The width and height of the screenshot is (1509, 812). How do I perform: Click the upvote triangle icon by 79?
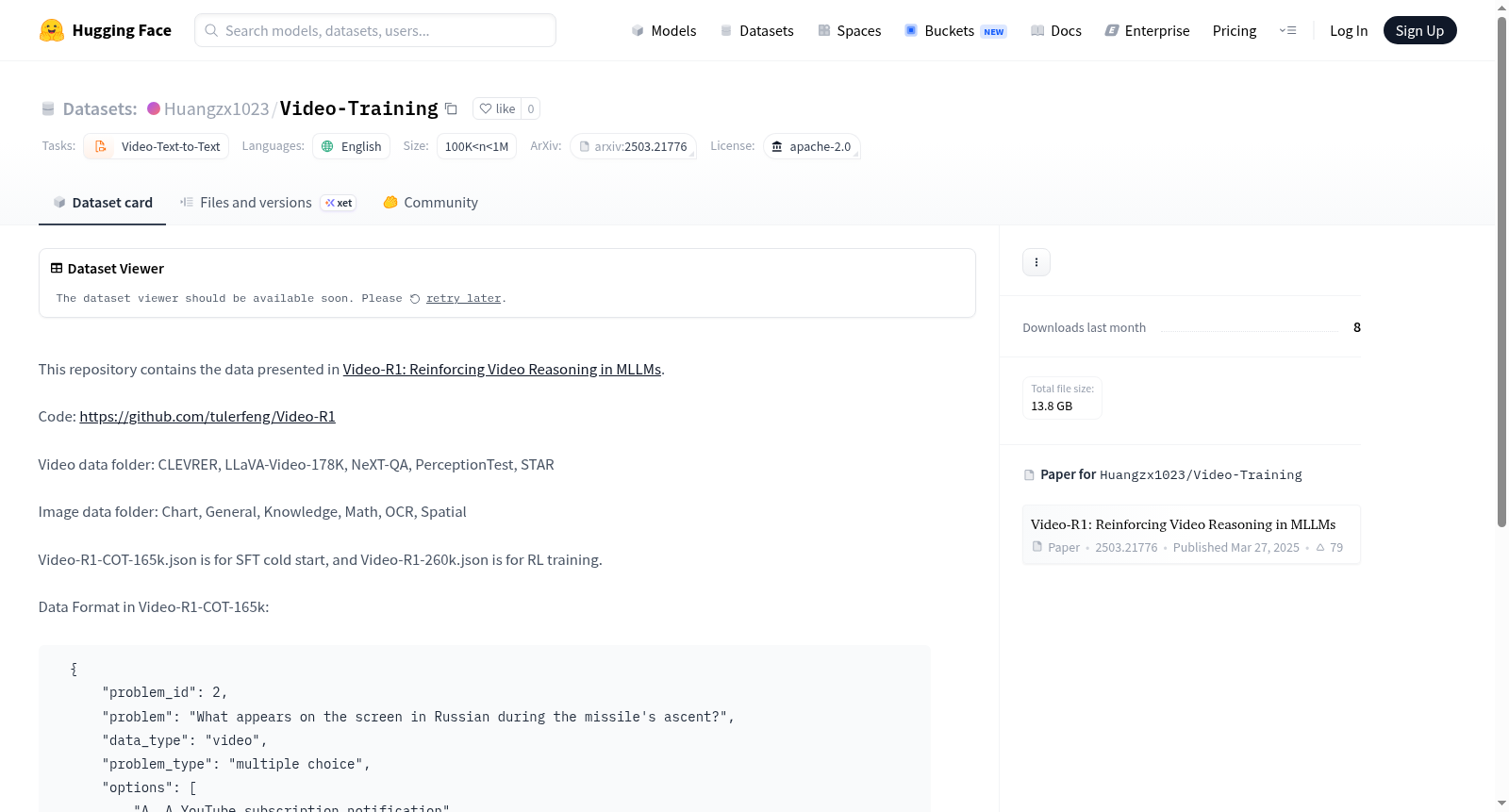[1320, 547]
